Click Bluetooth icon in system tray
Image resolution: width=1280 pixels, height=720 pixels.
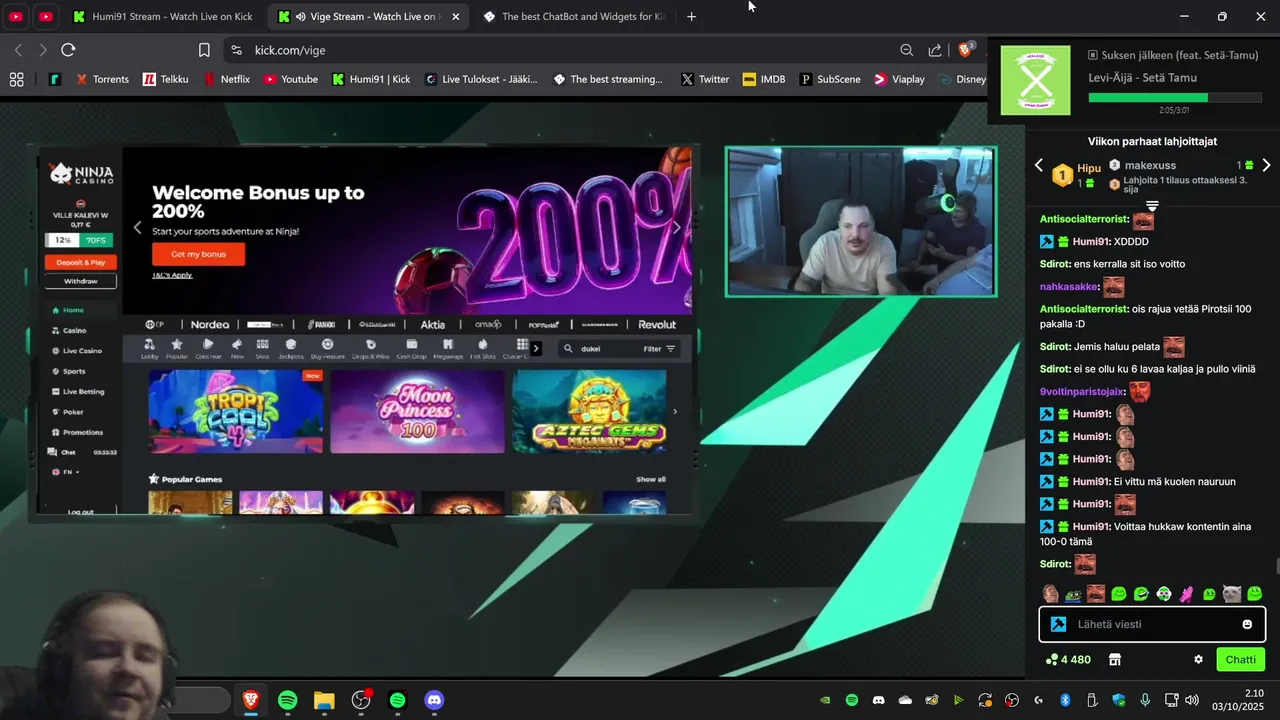[x=1065, y=700]
